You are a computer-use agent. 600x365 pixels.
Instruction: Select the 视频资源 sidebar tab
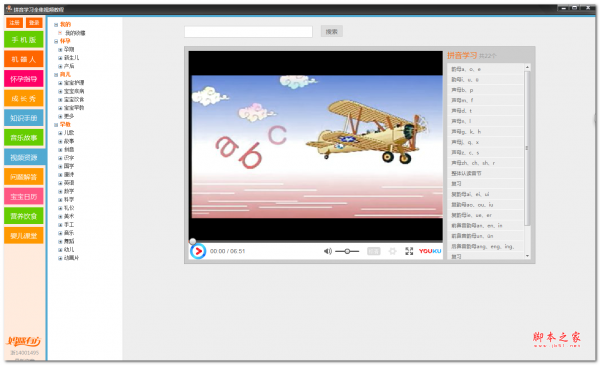click(25, 158)
